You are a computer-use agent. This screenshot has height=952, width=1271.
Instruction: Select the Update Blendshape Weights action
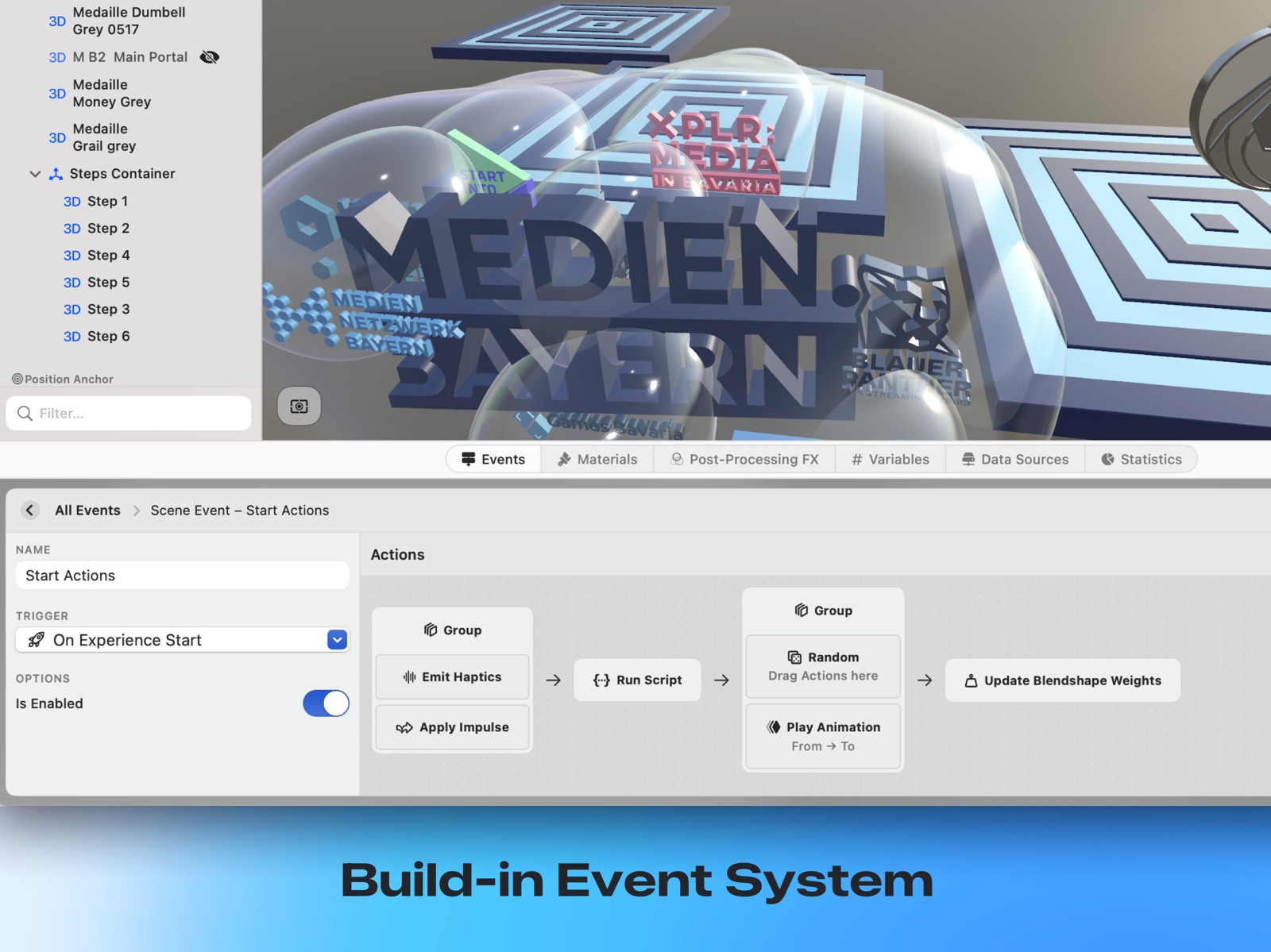point(1063,680)
